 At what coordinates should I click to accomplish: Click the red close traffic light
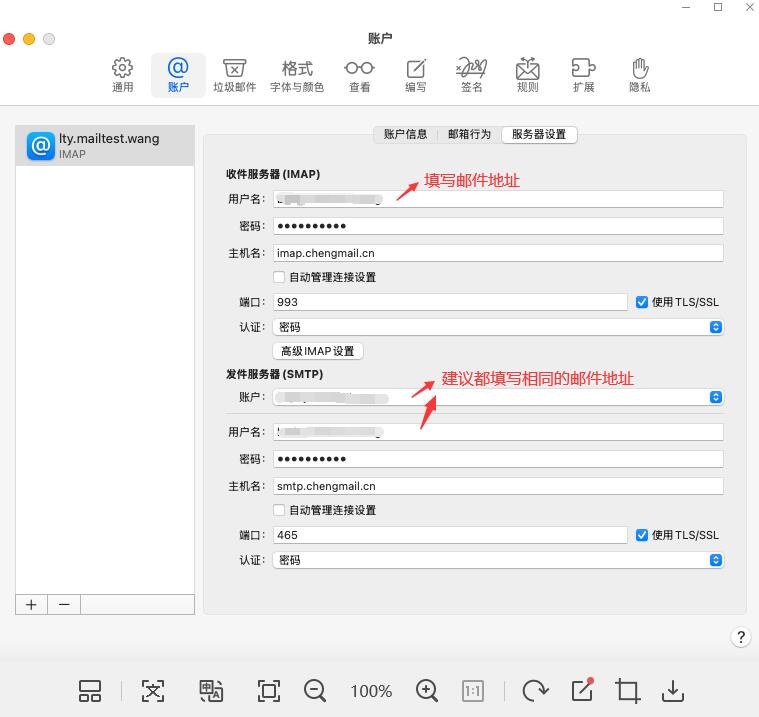[x=9, y=39]
